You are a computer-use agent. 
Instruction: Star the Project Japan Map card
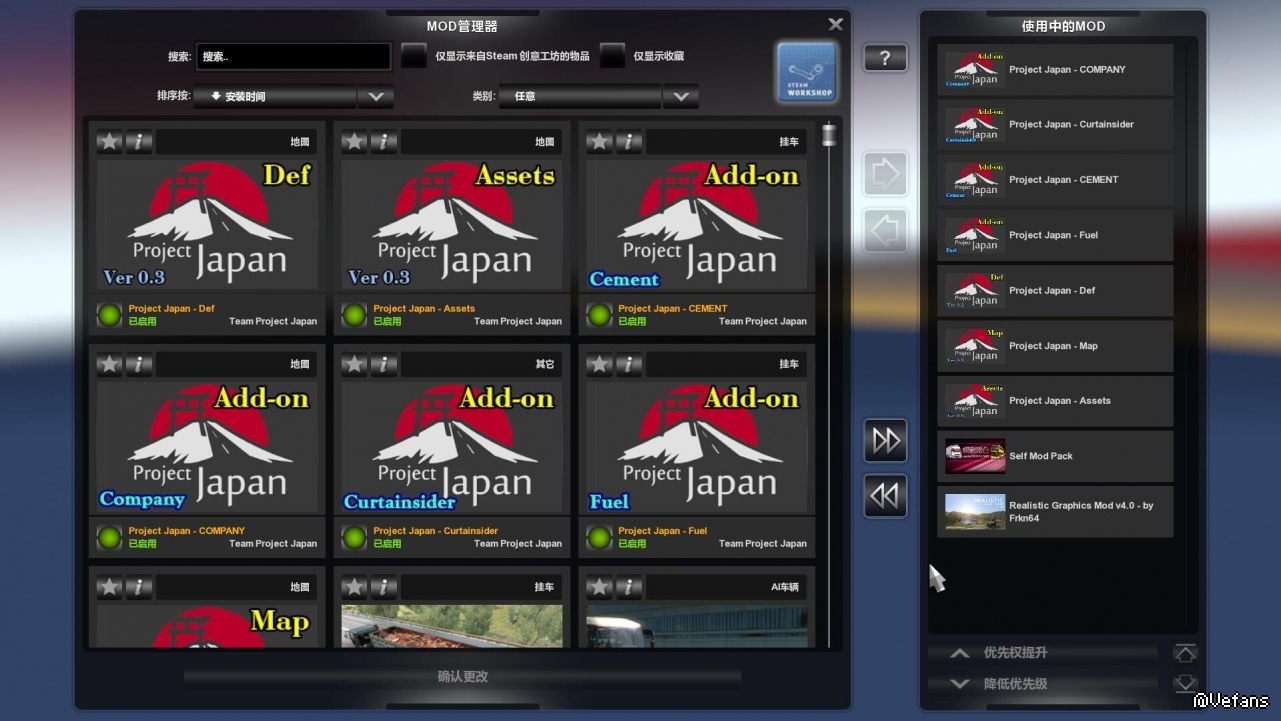(109, 587)
